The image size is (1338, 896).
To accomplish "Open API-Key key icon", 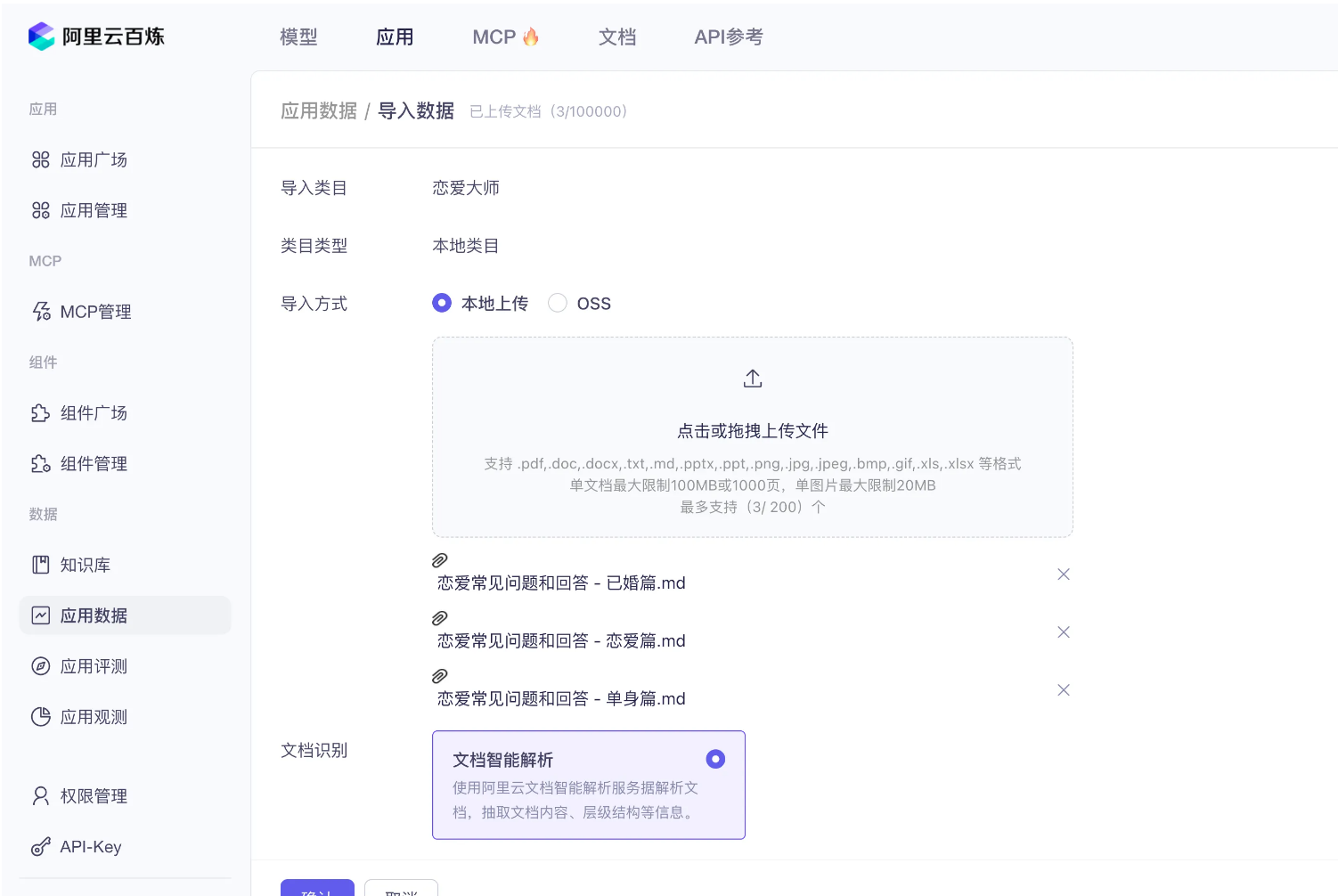I will click(41, 847).
